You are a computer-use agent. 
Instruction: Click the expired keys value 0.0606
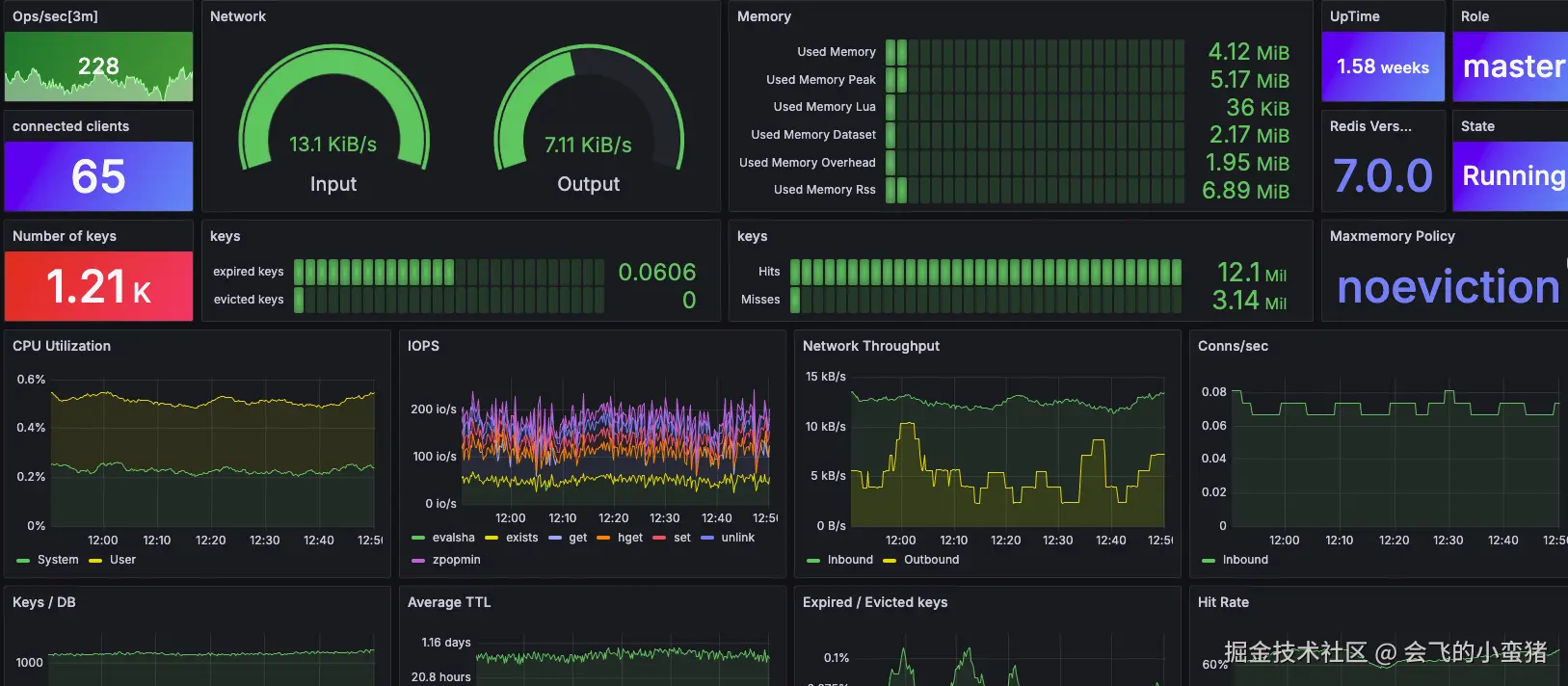(657, 273)
